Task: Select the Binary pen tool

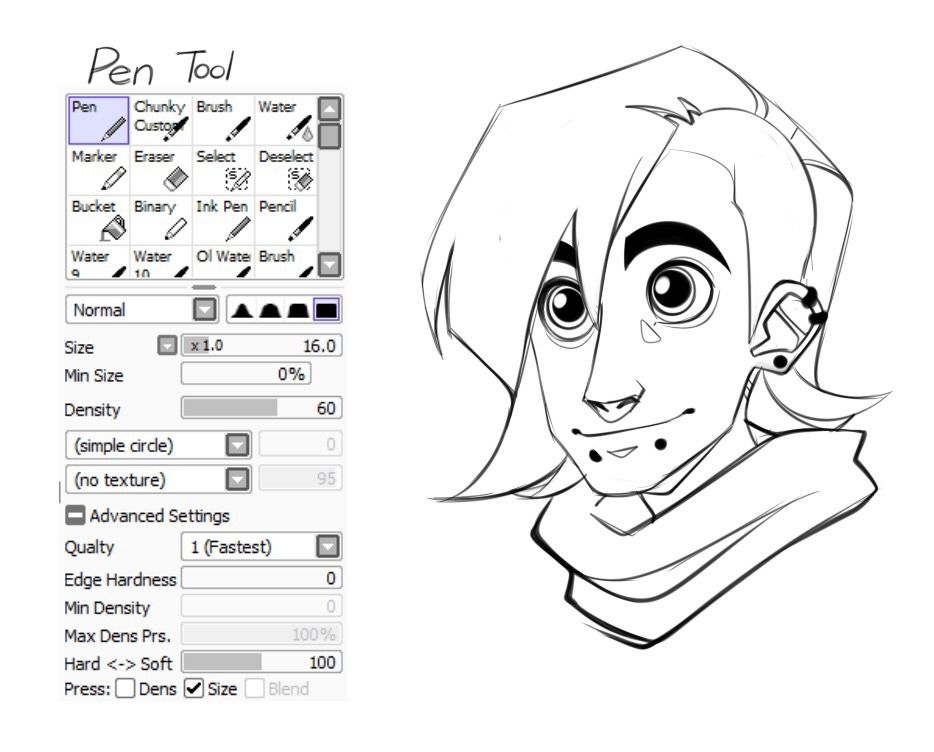Action: coord(161,220)
